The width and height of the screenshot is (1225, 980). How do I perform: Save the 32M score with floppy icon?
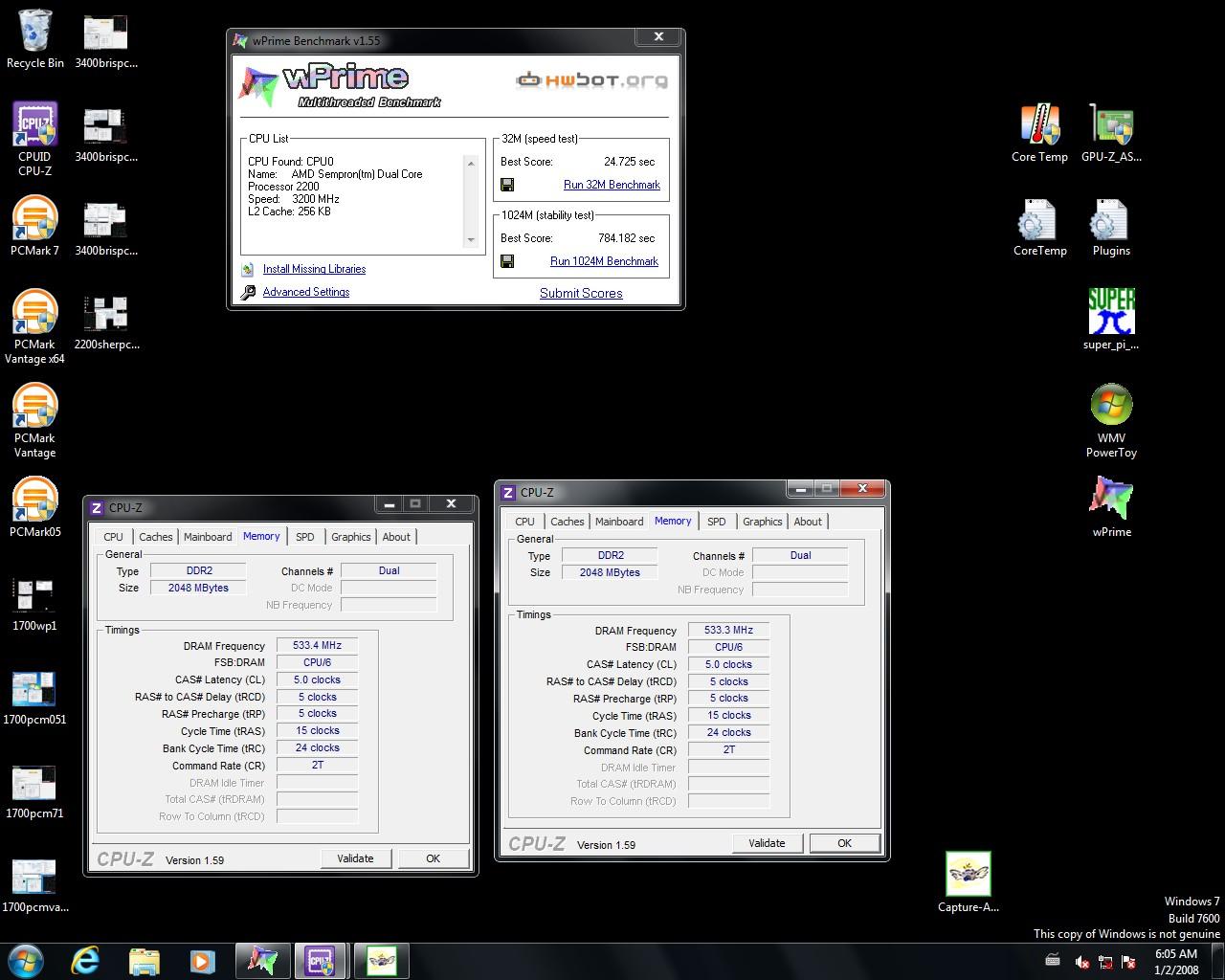point(507,185)
